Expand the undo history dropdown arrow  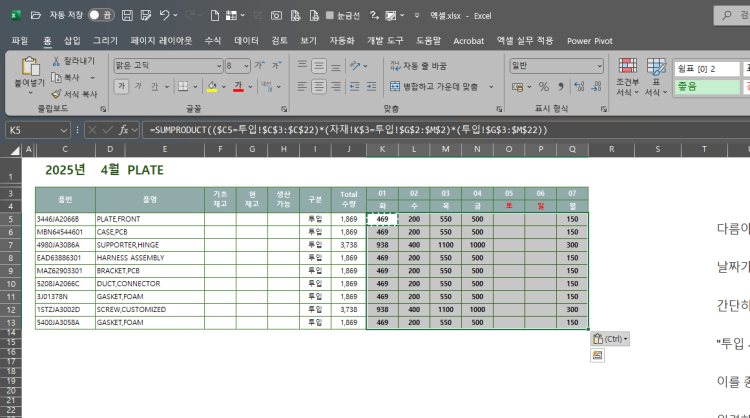point(176,15)
